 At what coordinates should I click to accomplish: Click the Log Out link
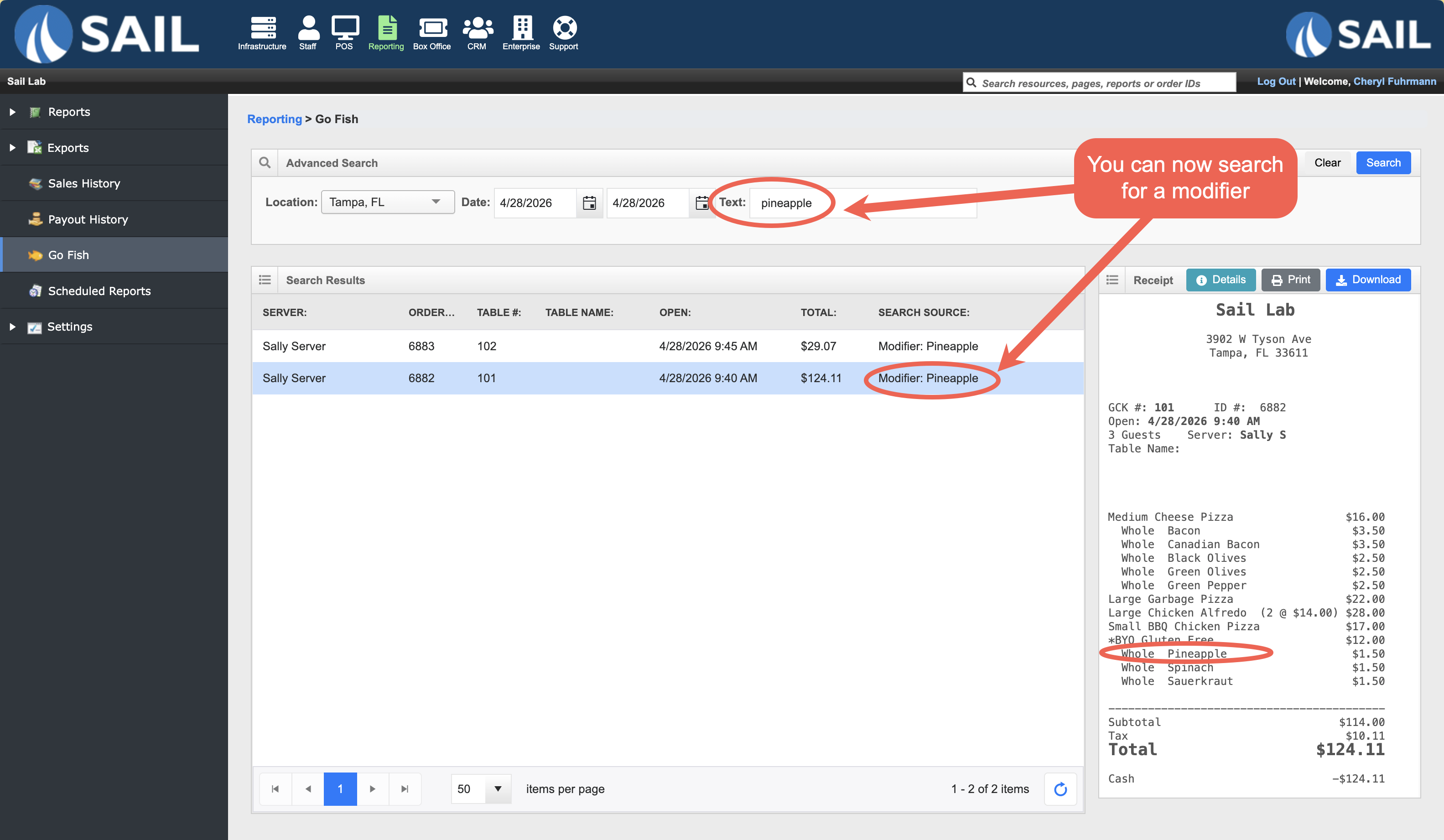pyautogui.click(x=1276, y=81)
